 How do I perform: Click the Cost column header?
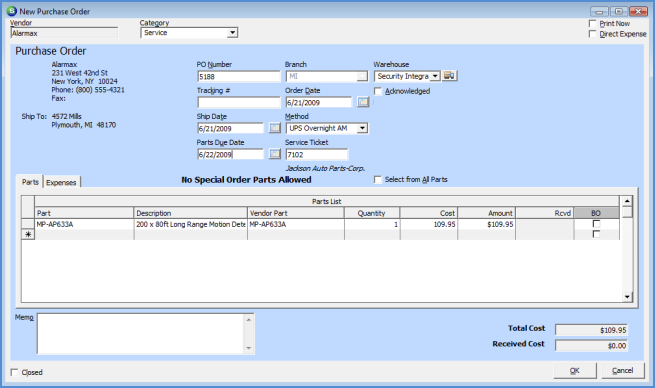(x=429, y=213)
